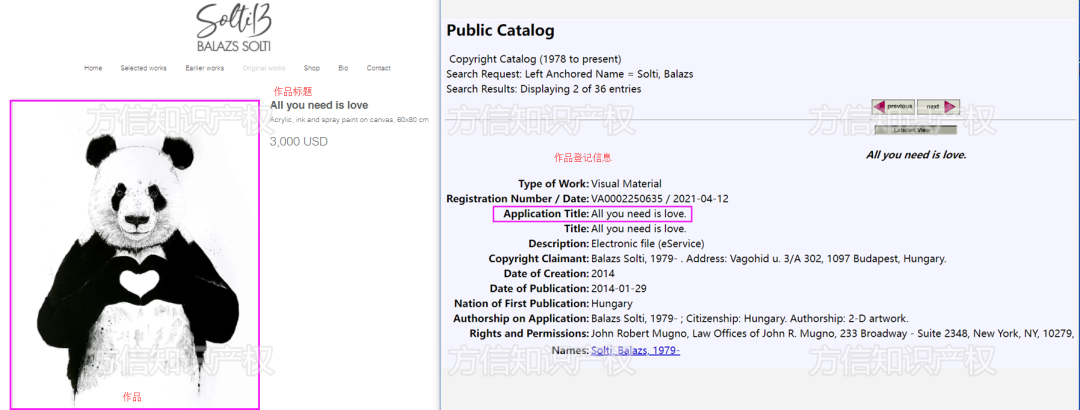
Task: Click the Rights and Permissions John Robert Mugno text
Action: (x=833, y=334)
